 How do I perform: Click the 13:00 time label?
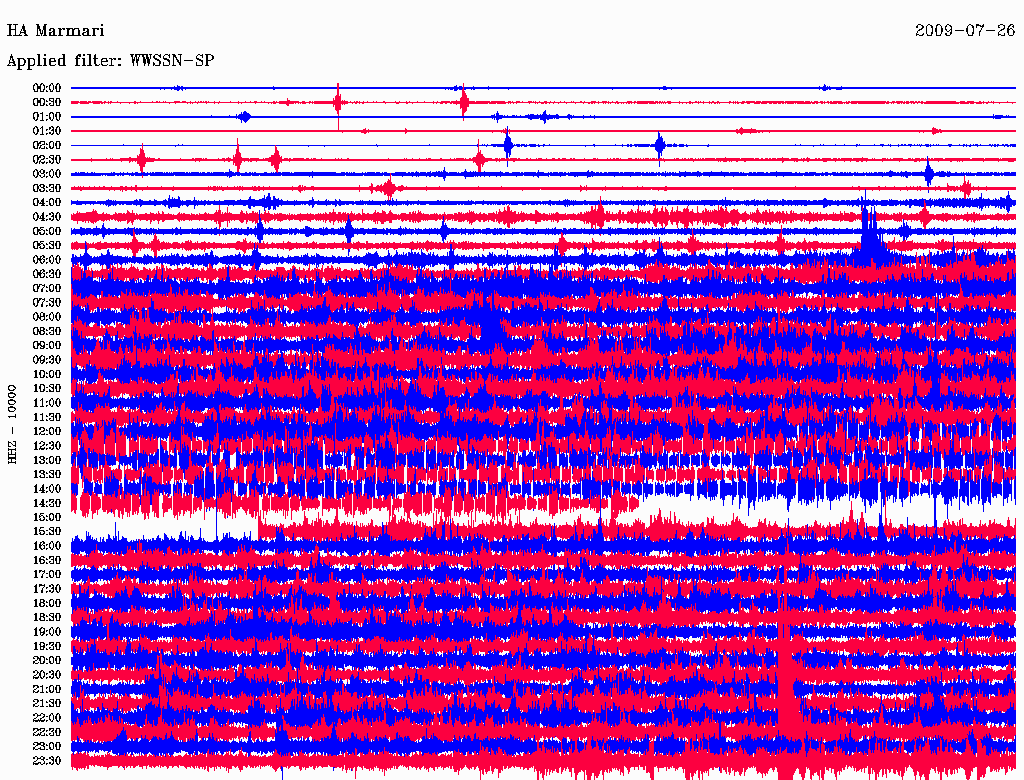tap(47, 461)
